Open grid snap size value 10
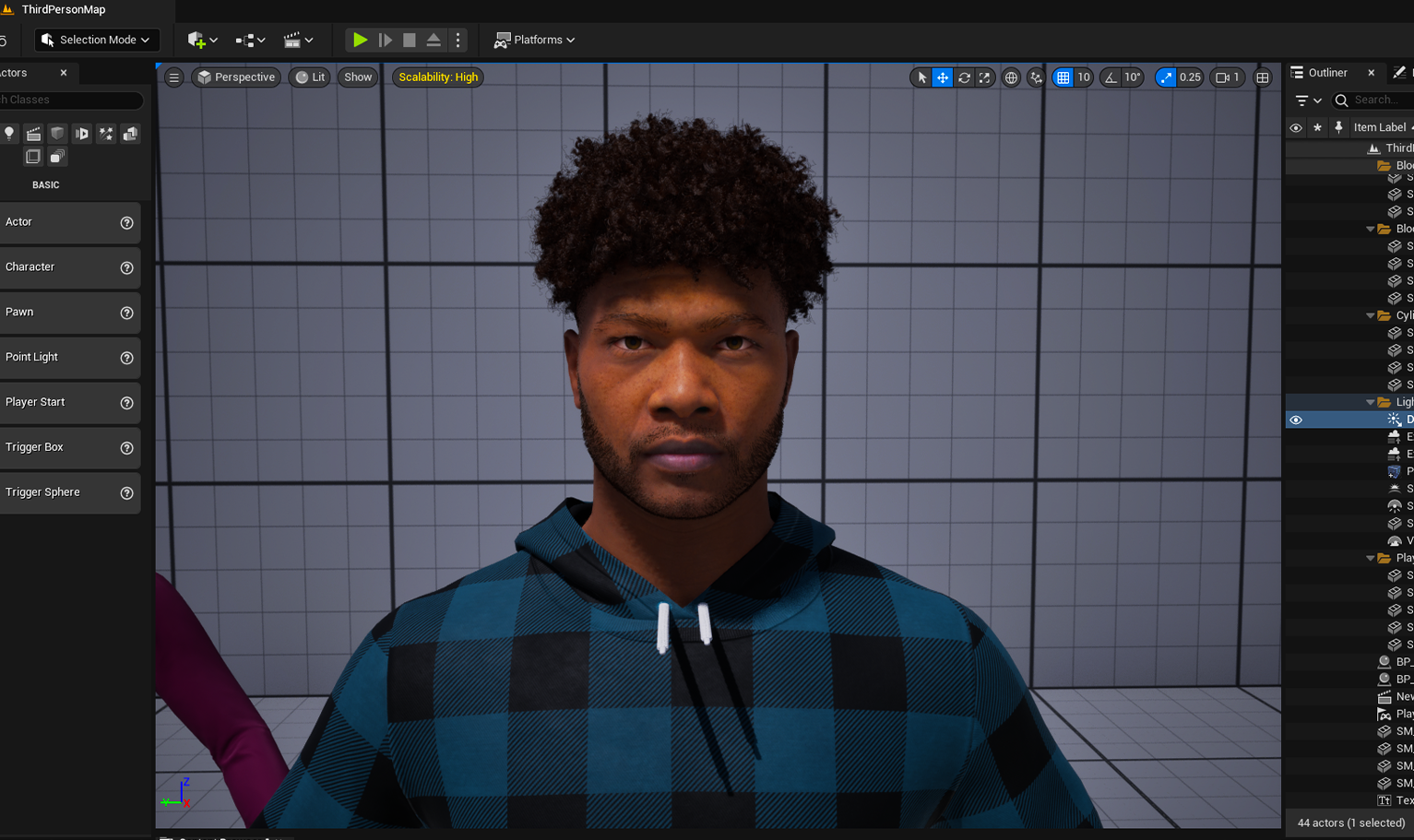Viewport: 1414px width, 840px height. pos(1084,77)
